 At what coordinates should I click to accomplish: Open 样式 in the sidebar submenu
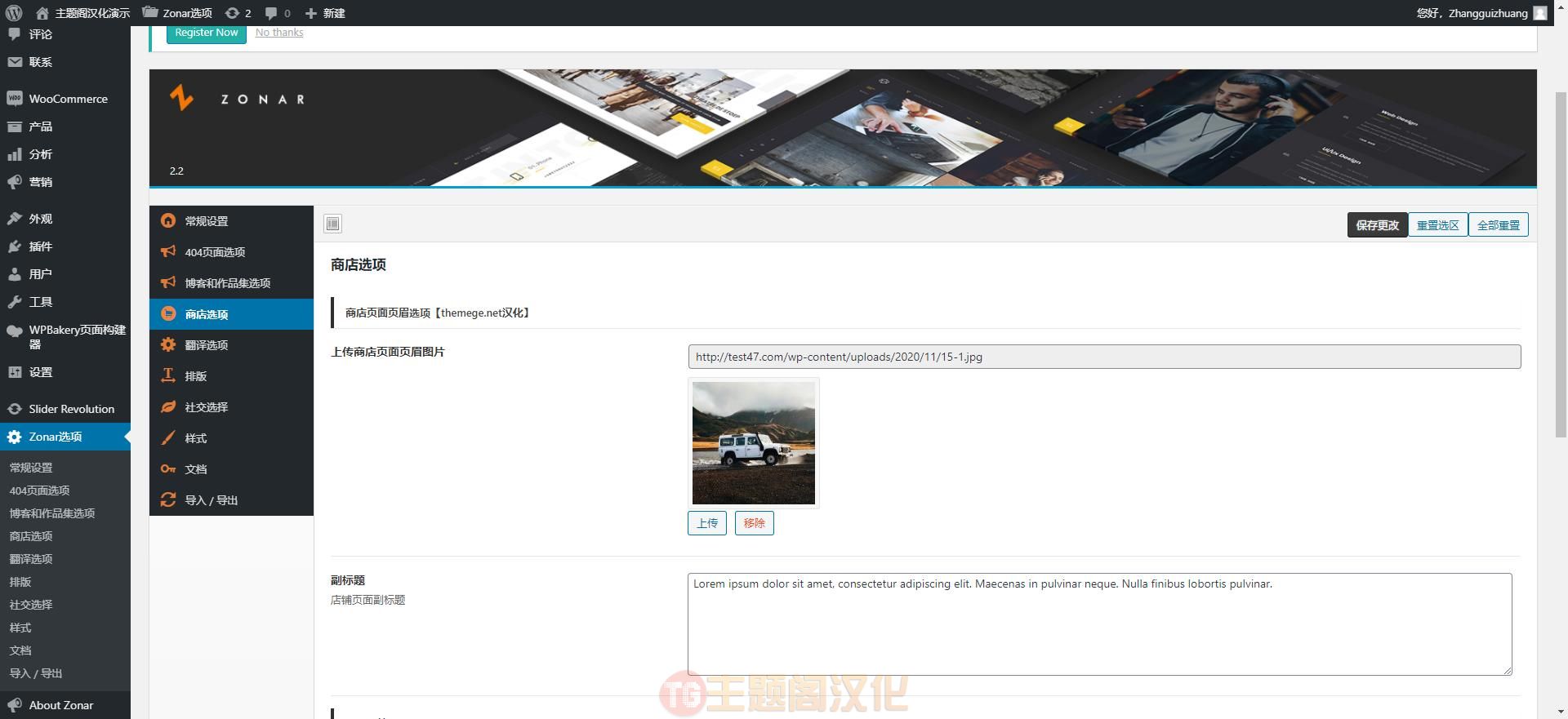click(x=20, y=628)
